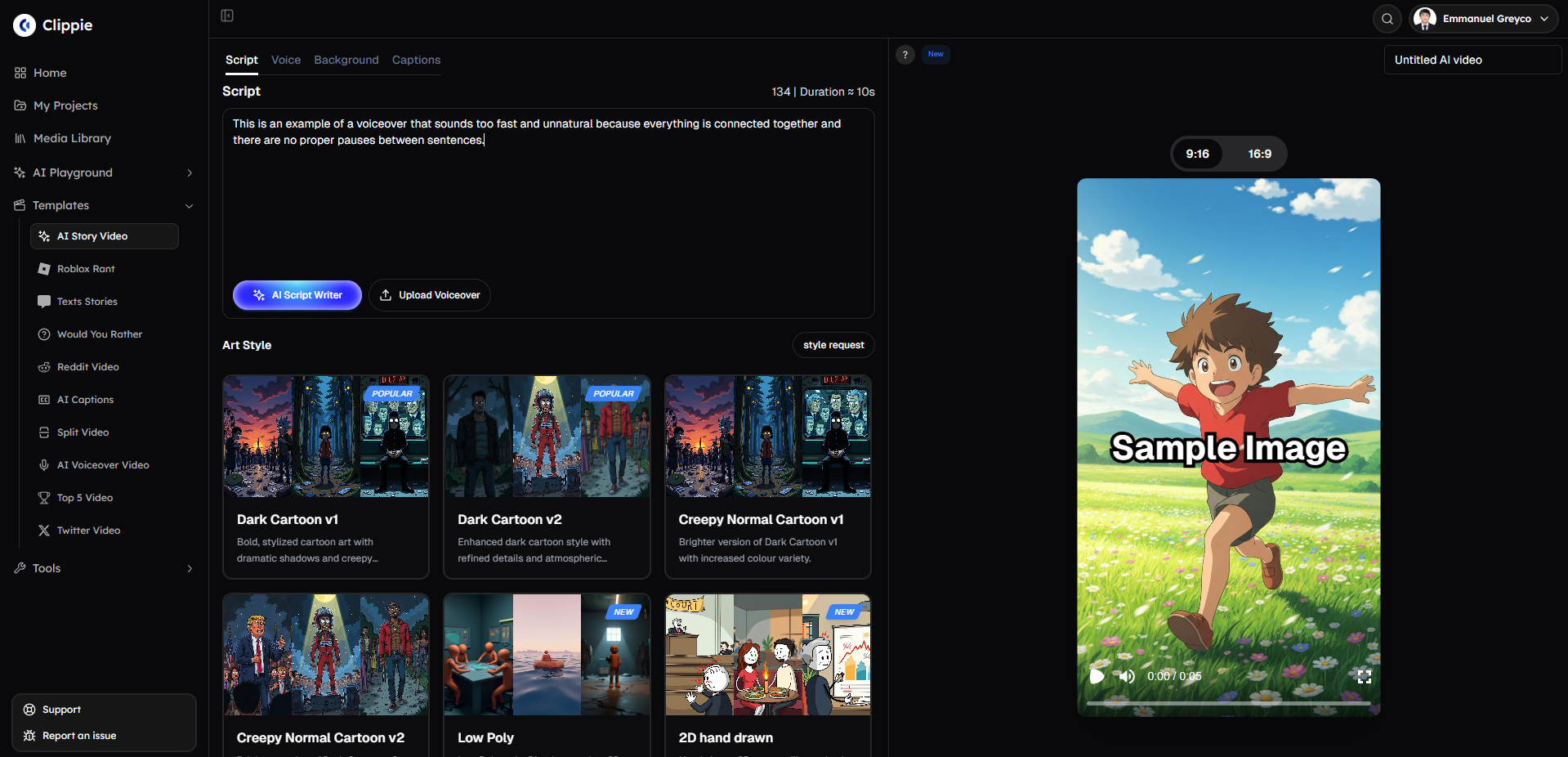
Task: Click the Top 5 Video trophy icon
Action: coord(44,498)
